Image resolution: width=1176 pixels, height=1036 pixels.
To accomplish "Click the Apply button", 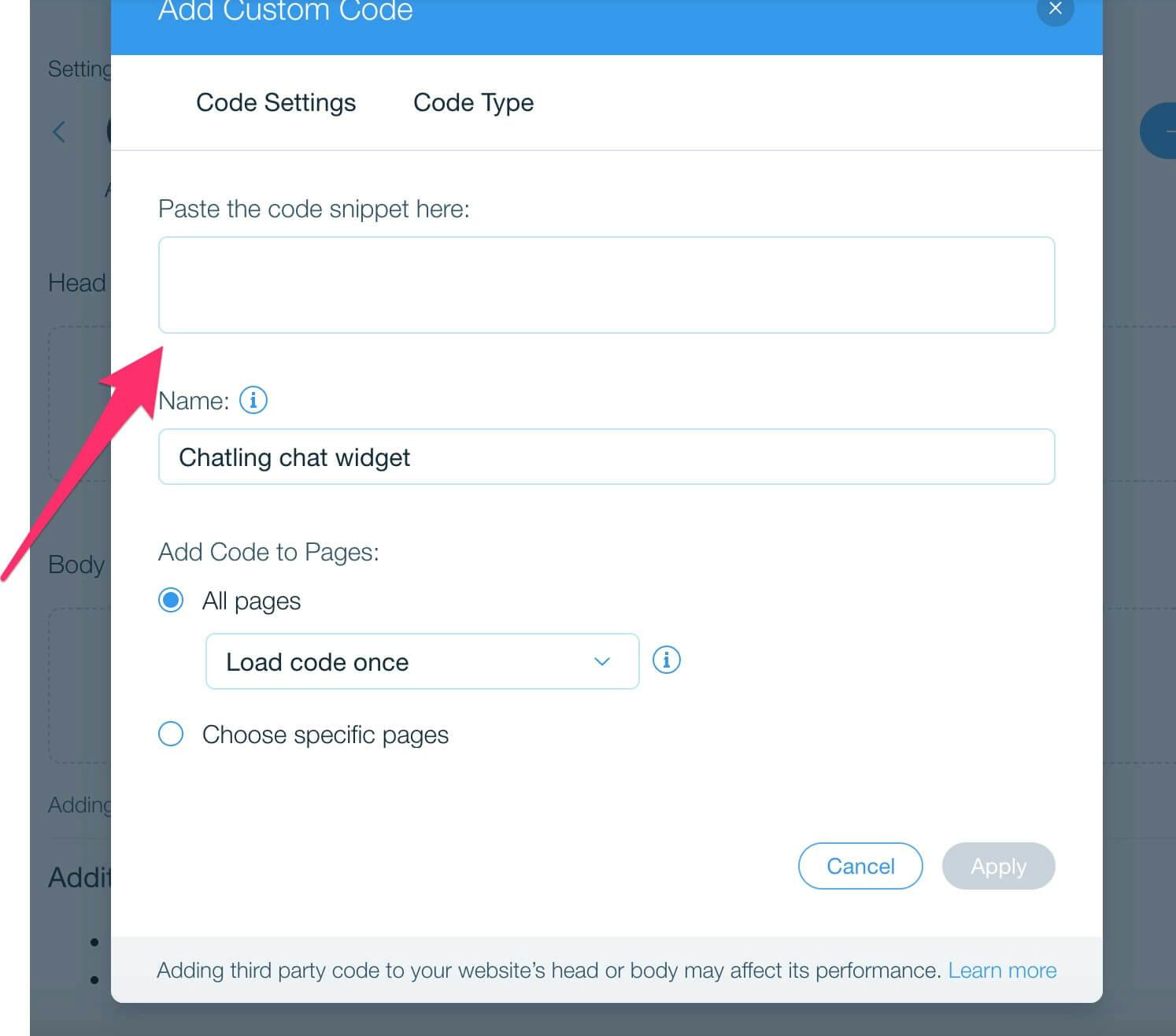I will [x=998, y=866].
